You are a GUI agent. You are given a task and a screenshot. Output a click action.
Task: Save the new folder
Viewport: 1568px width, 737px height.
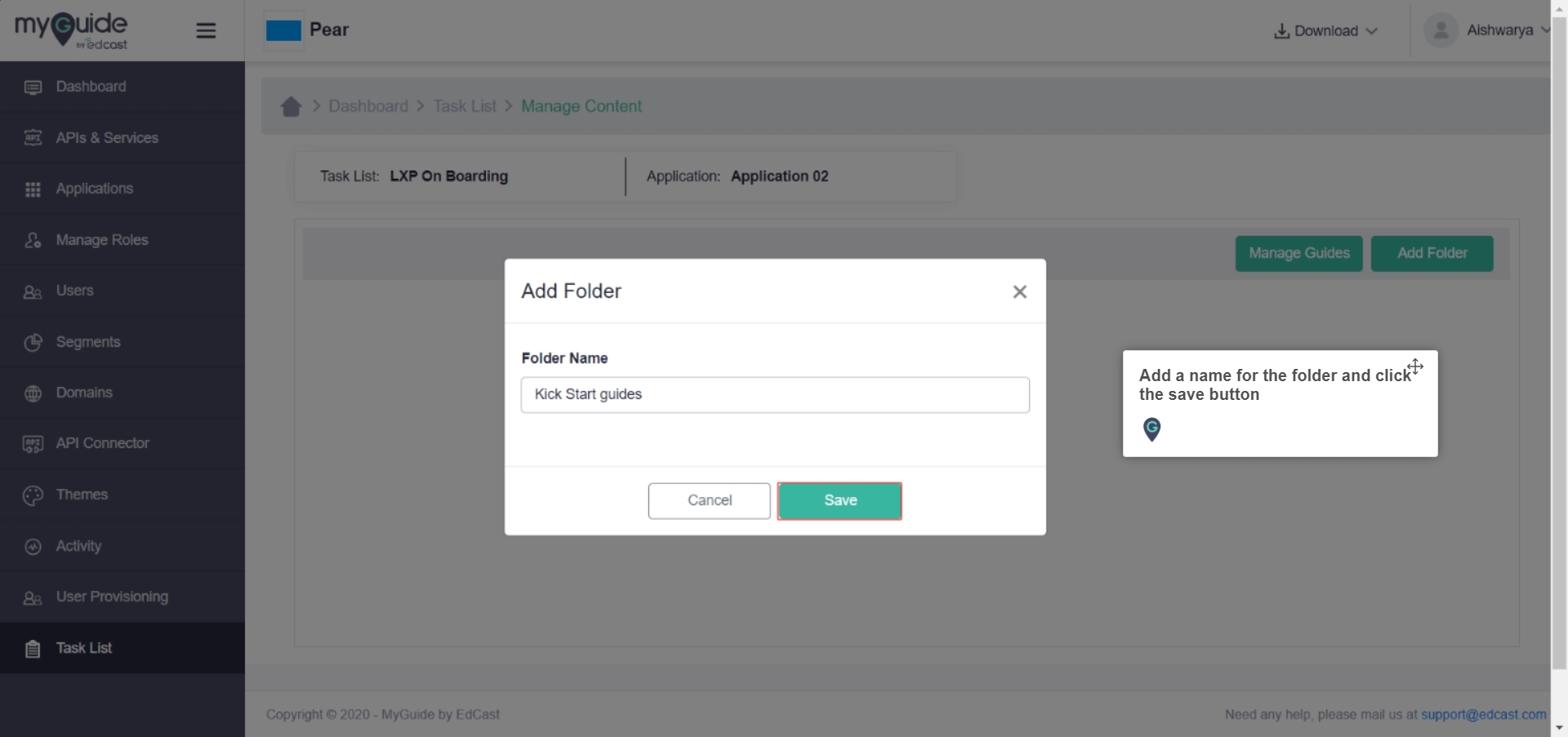pos(840,501)
